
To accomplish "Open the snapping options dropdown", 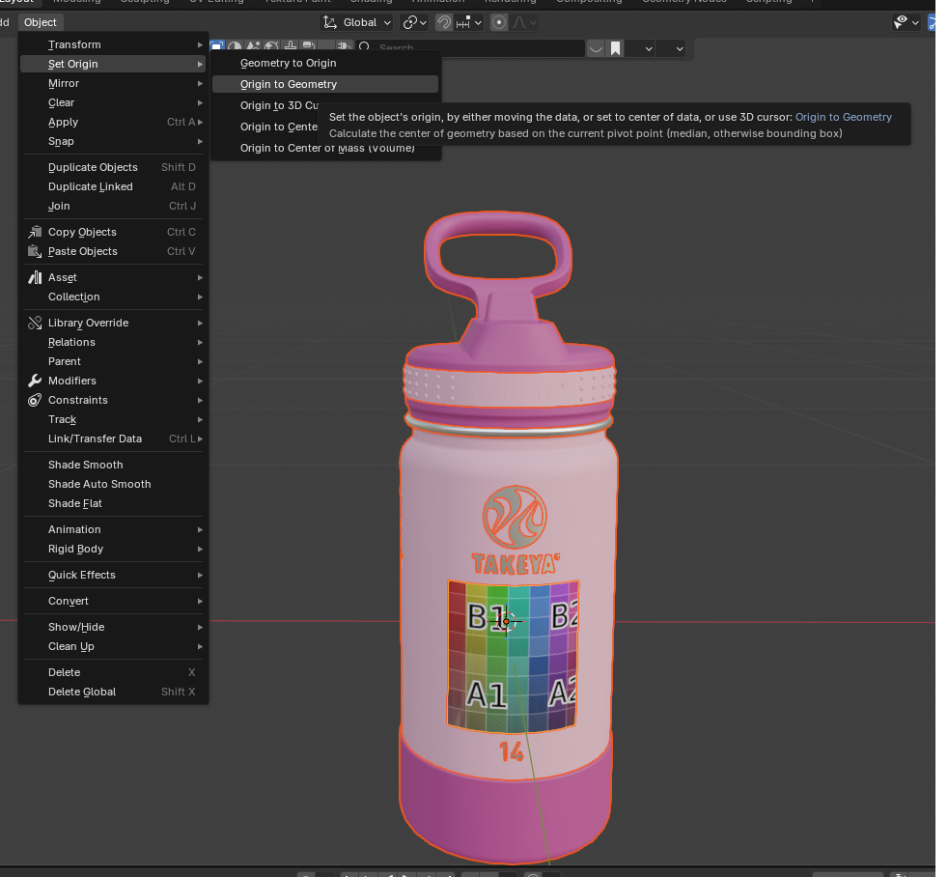I will [x=469, y=23].
